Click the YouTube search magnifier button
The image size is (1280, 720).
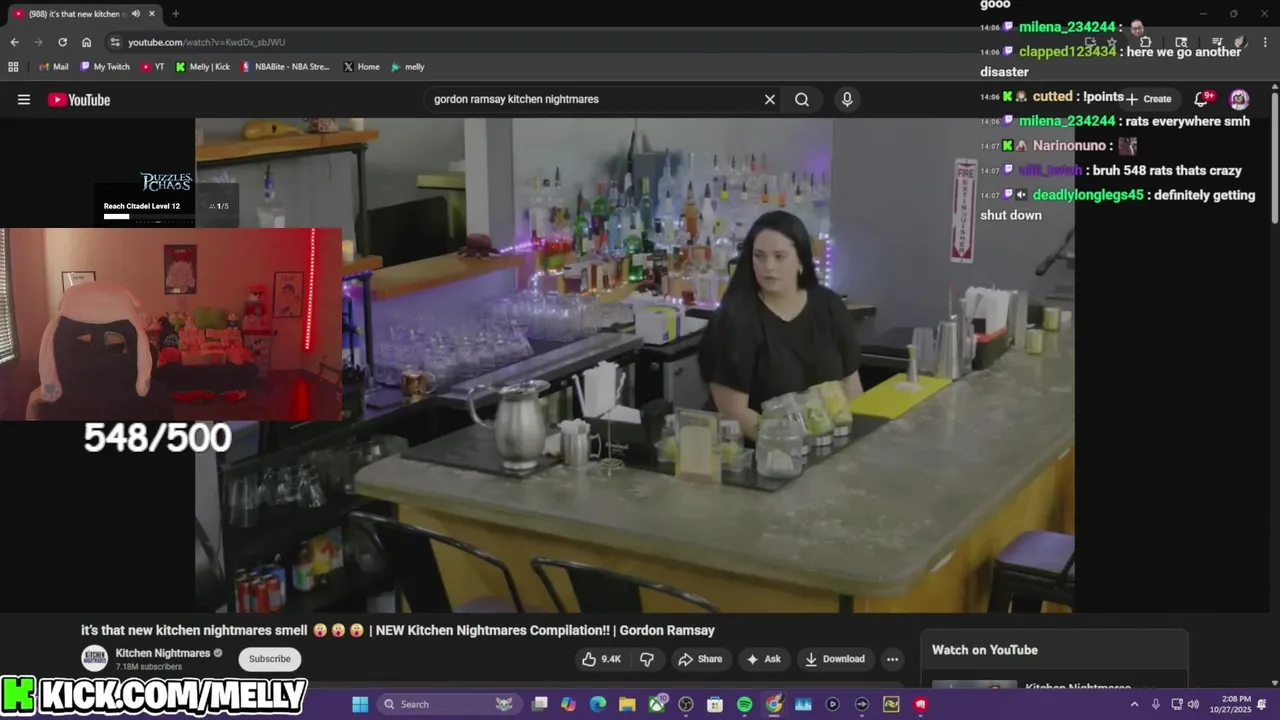point(802,99)
